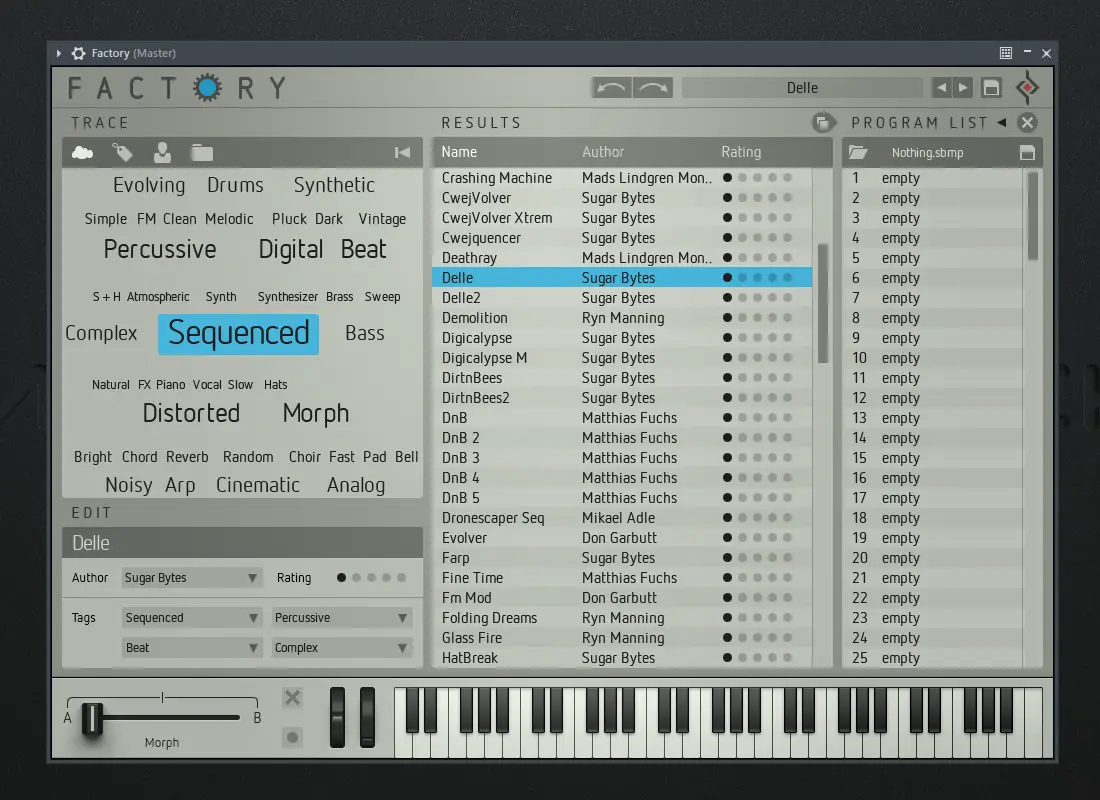Click the Program List scrollbar thumb
Screen dimensions: 1100x800
pos(1033,216)
